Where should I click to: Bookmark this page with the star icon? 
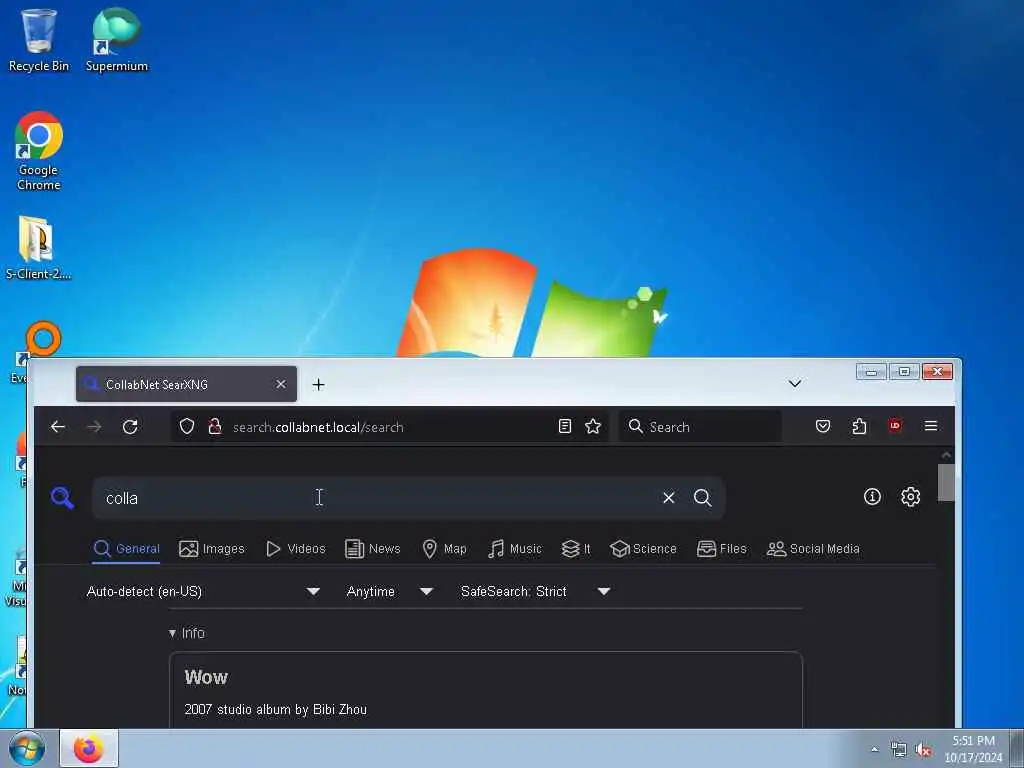[x=593, y=427]
